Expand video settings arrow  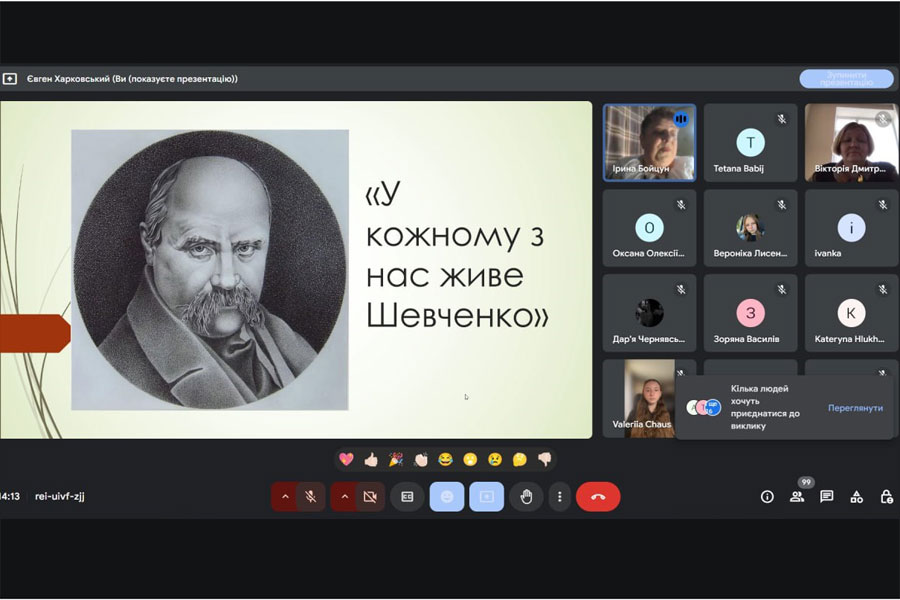click(x=344, y=497)
